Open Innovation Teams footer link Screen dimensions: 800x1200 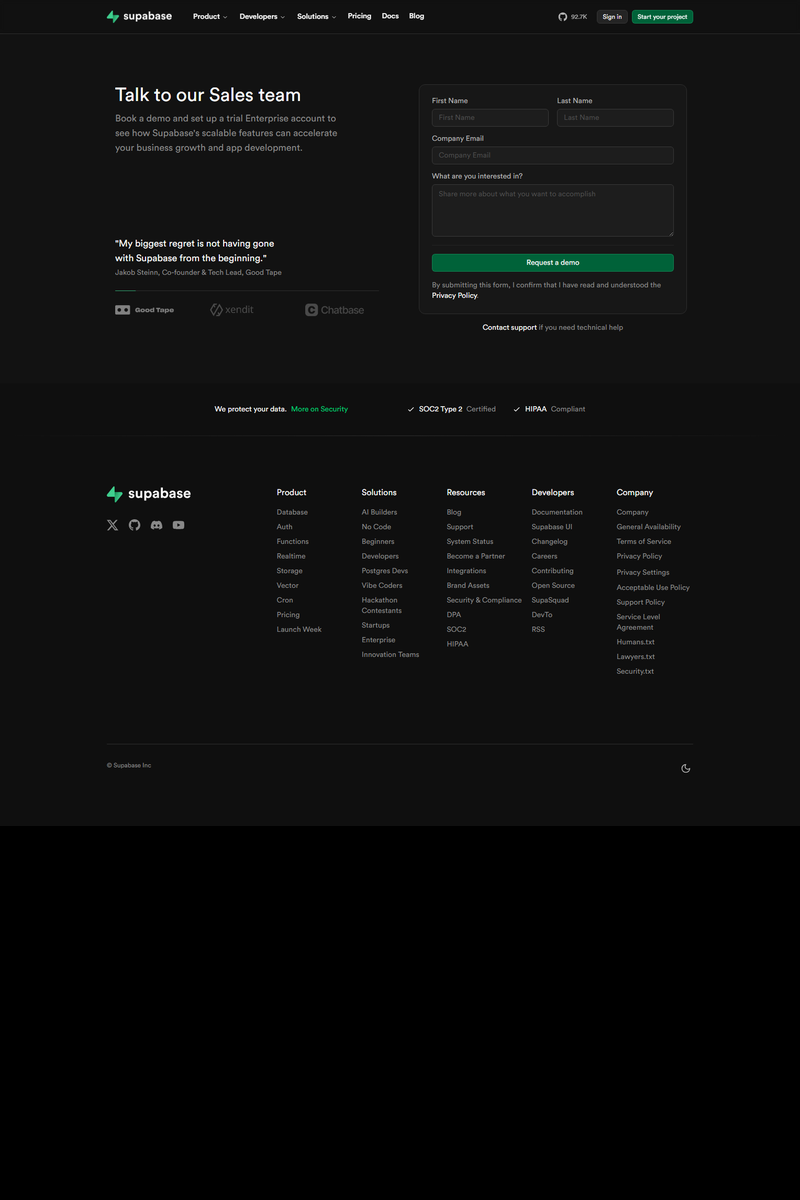coord(391,655)
